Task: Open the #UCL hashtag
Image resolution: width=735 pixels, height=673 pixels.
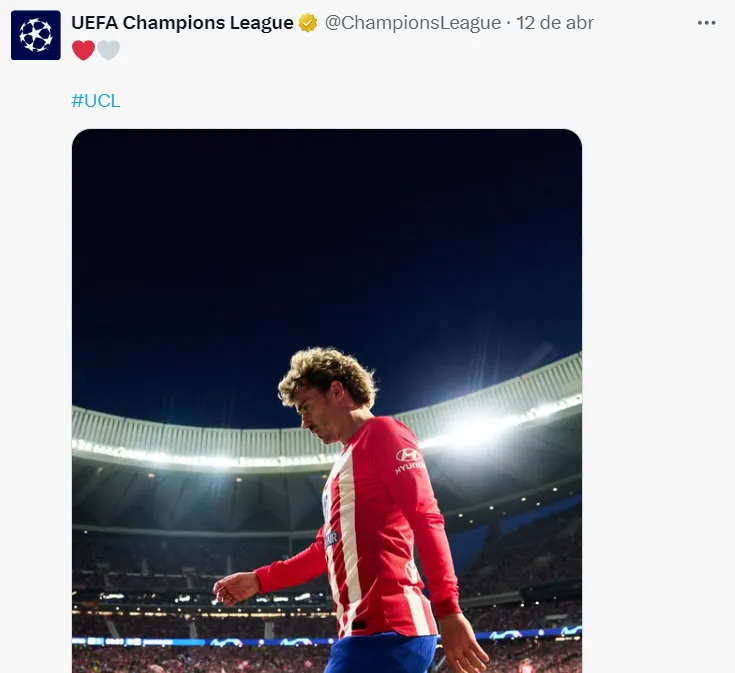Action: (x=96, y=101)
